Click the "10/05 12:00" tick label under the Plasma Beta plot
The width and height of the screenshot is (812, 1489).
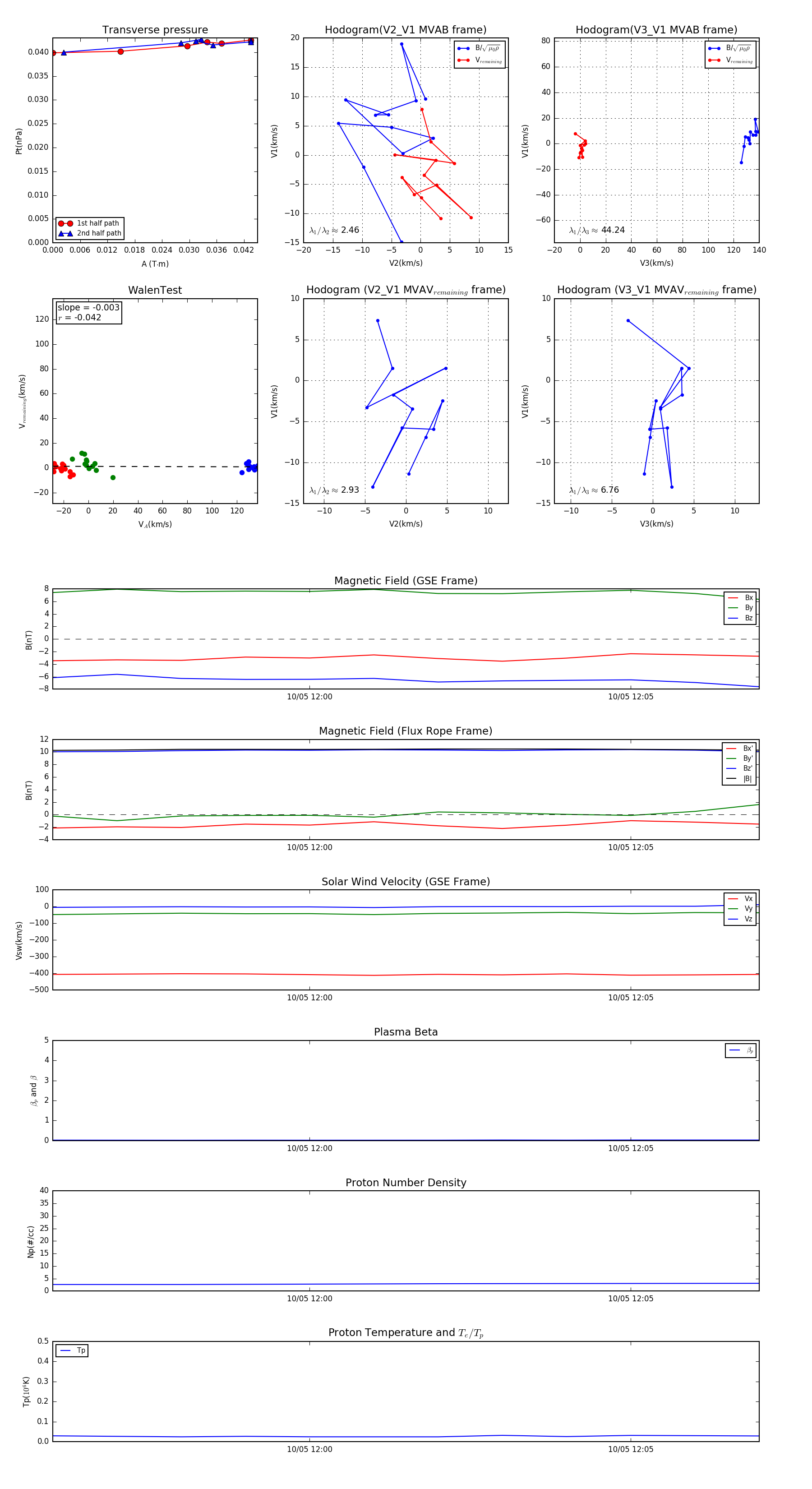click(310, 1148)
